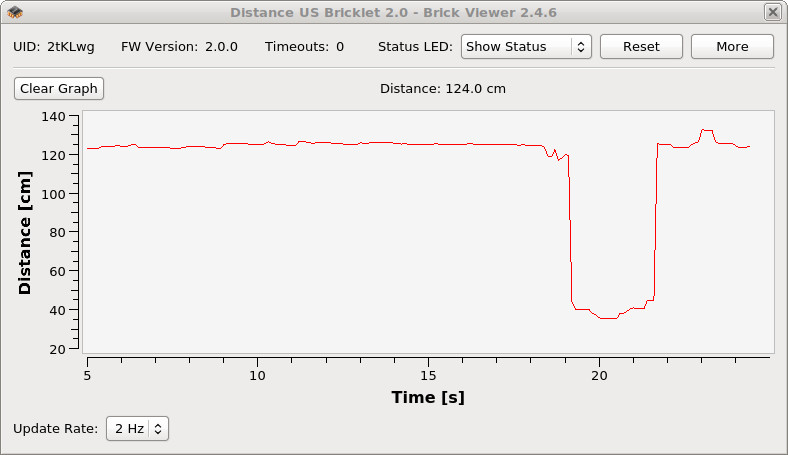Click the curve's peak near 23 seconds
The height and width of the screenshot is (455, 788).
(707, 130)
